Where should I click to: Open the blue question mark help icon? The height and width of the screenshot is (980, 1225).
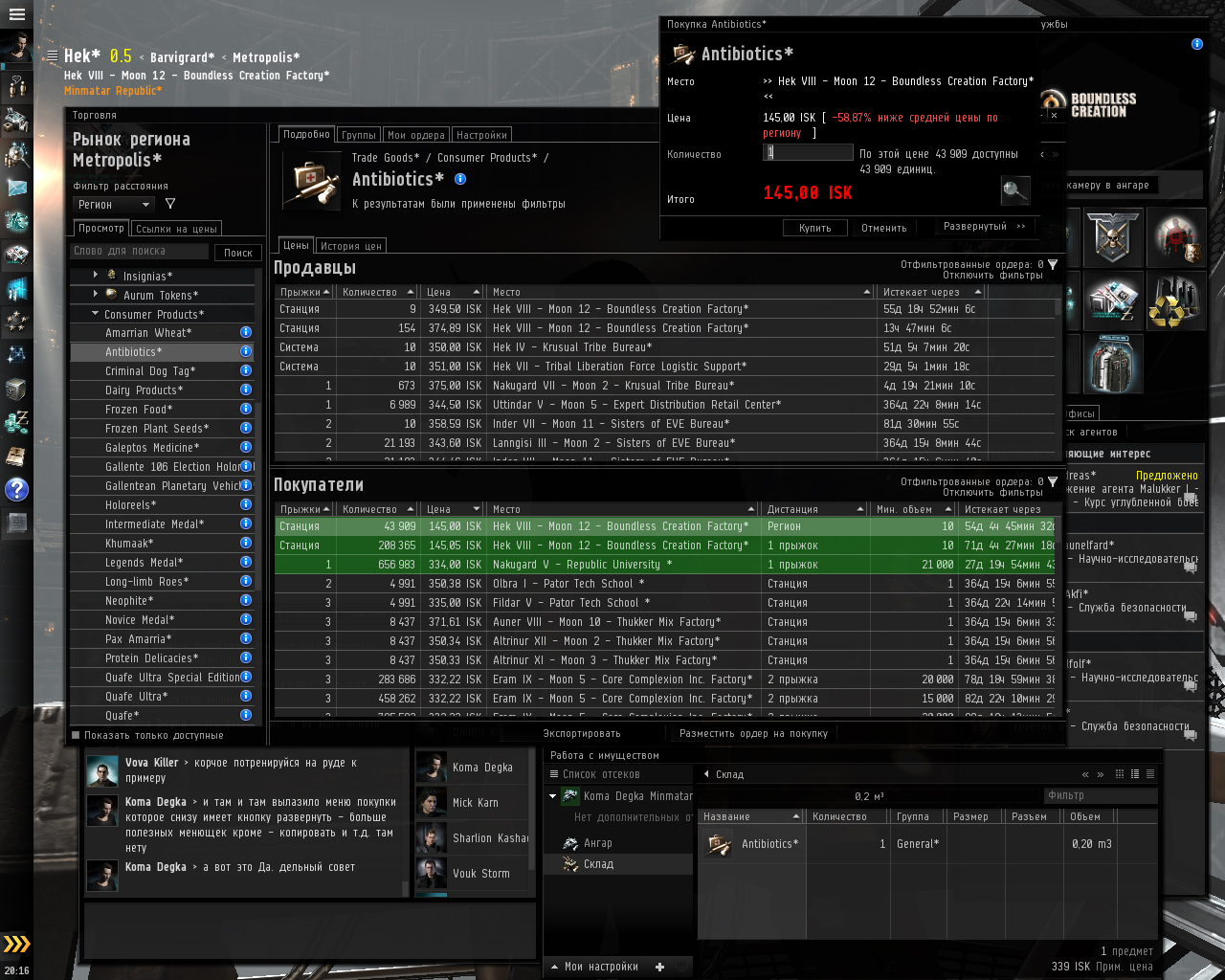17,489
